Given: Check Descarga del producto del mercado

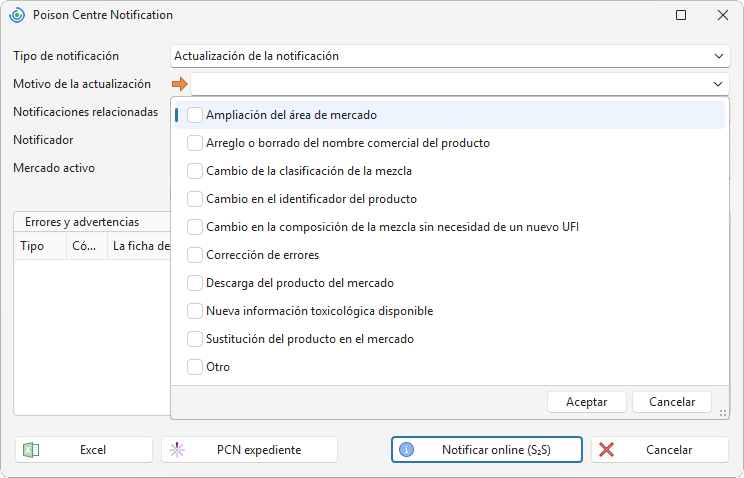Looking at the screenshot, I should coord(195,283).
